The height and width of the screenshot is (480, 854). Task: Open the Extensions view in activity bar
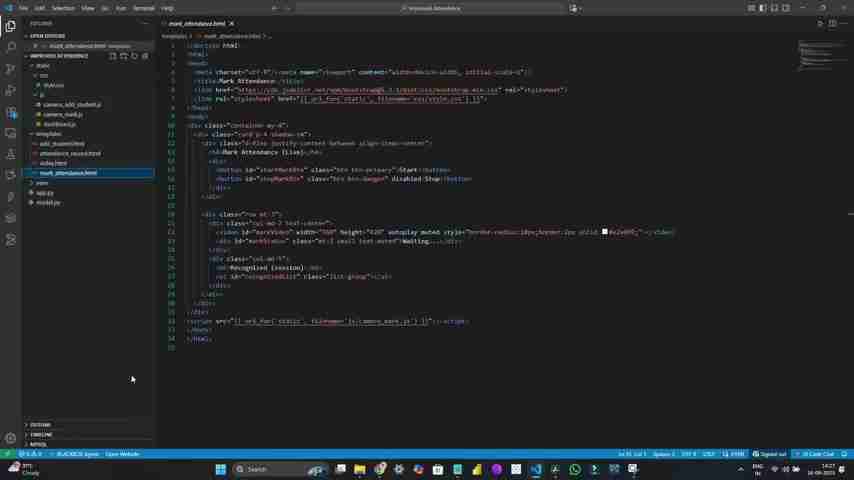pyautogui.click(x=10, y=111)
